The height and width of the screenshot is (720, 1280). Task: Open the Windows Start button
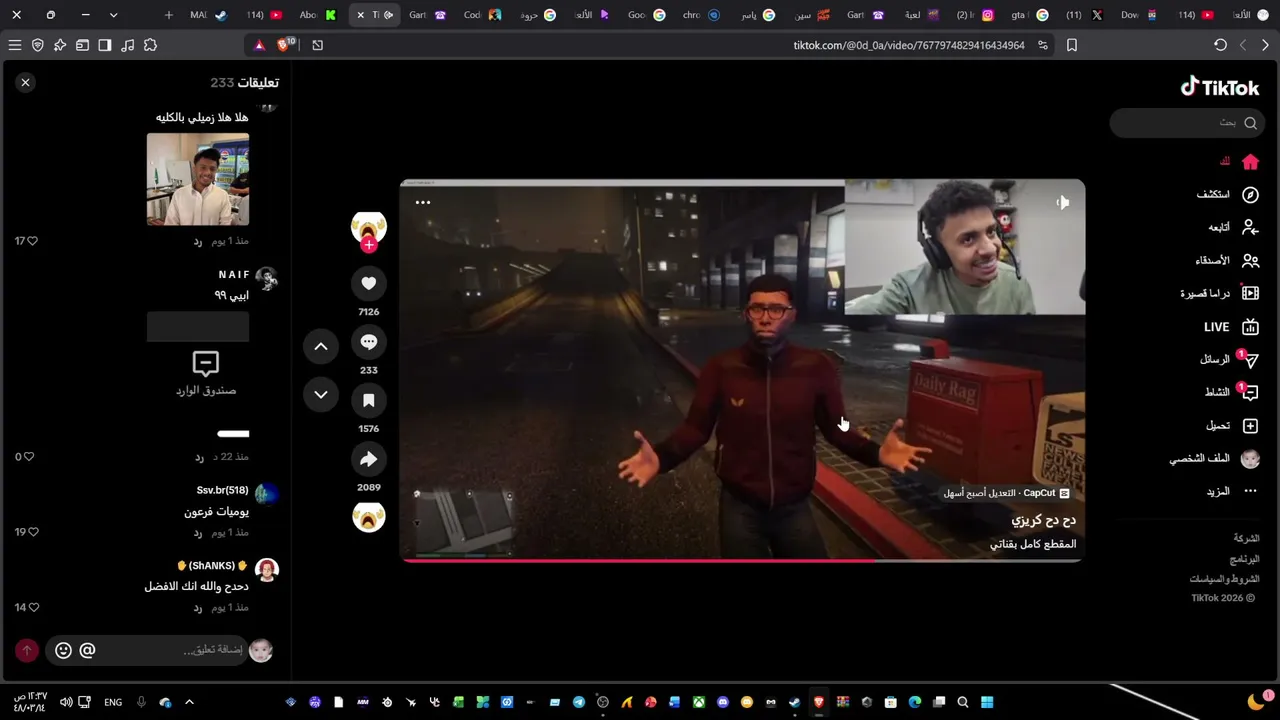[x=987, y=702]
